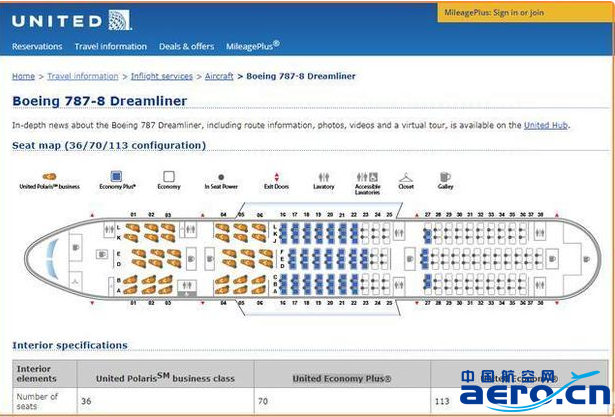Click the cockpit windshield on seat map
Viewport: 615px width, 417px height.
click(x=53, y=259)
